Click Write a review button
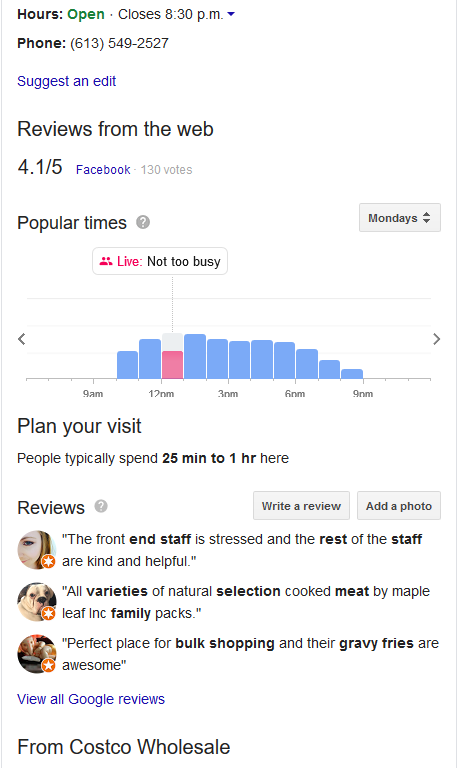 tap(301, 505)
